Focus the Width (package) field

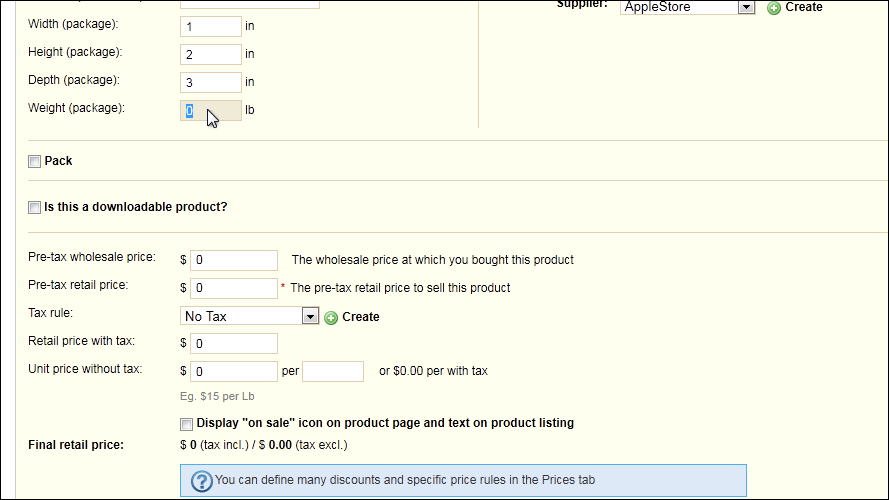[x=211, y=26]
